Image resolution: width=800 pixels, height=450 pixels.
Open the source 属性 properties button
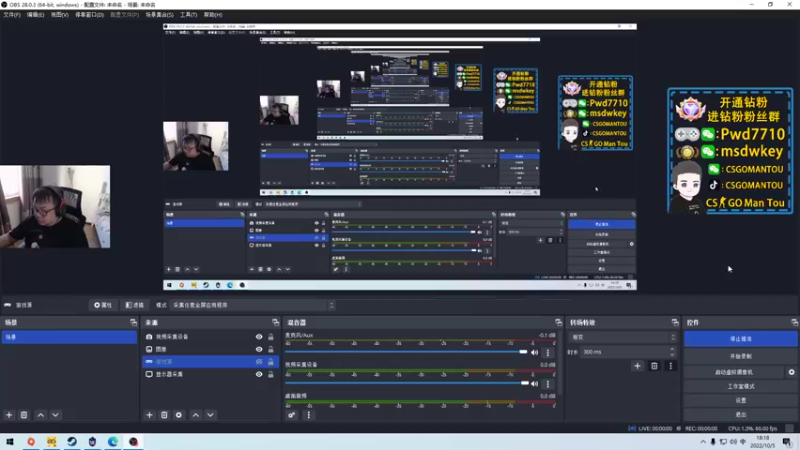point(103,305)
